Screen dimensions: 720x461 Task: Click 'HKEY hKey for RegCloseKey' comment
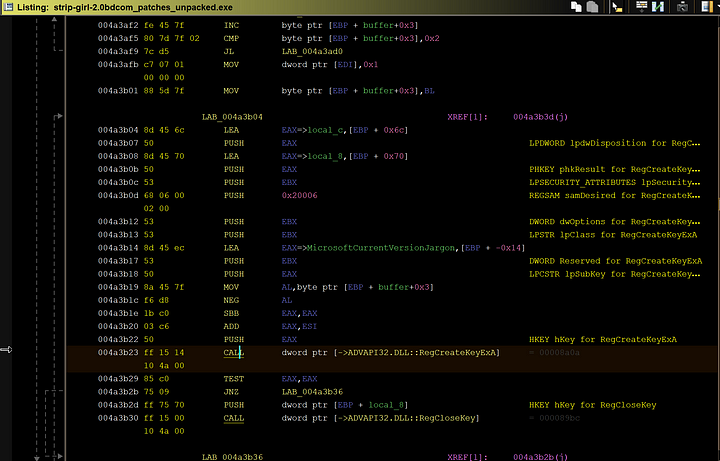[593, 405]
